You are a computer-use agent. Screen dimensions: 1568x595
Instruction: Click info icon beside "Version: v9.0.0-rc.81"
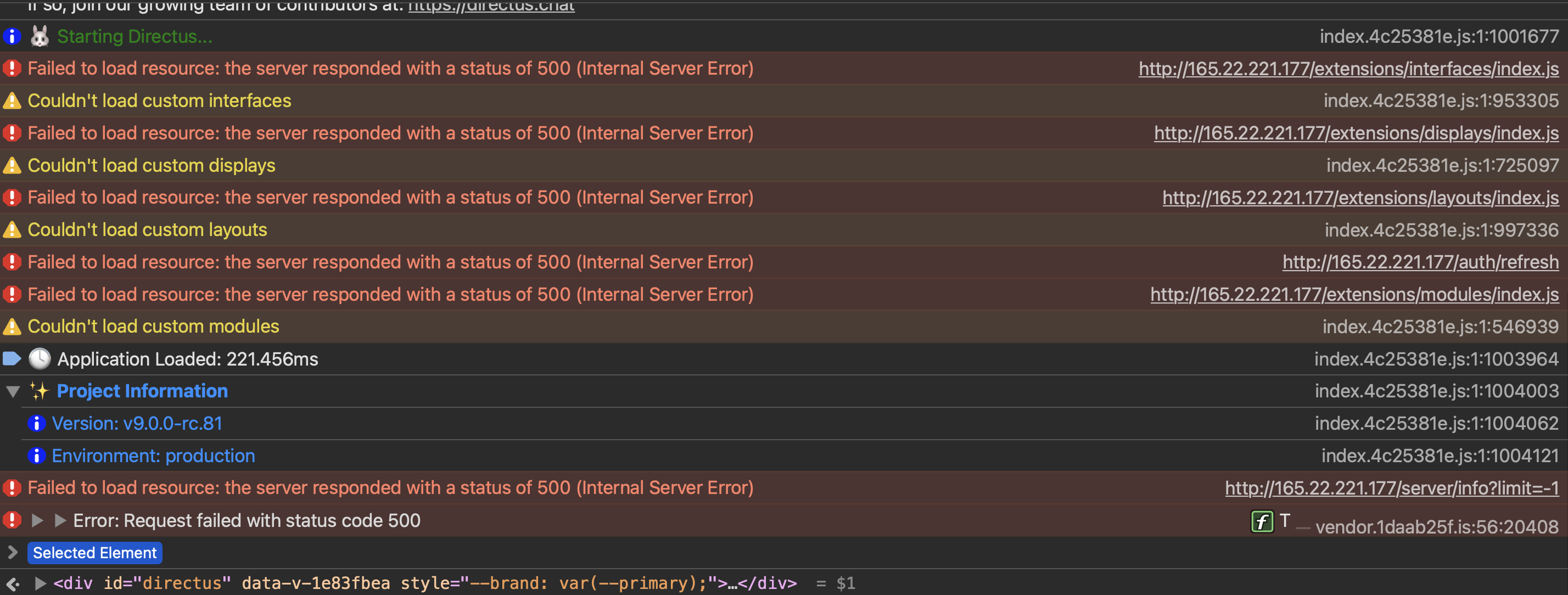[x=37, y=423]
